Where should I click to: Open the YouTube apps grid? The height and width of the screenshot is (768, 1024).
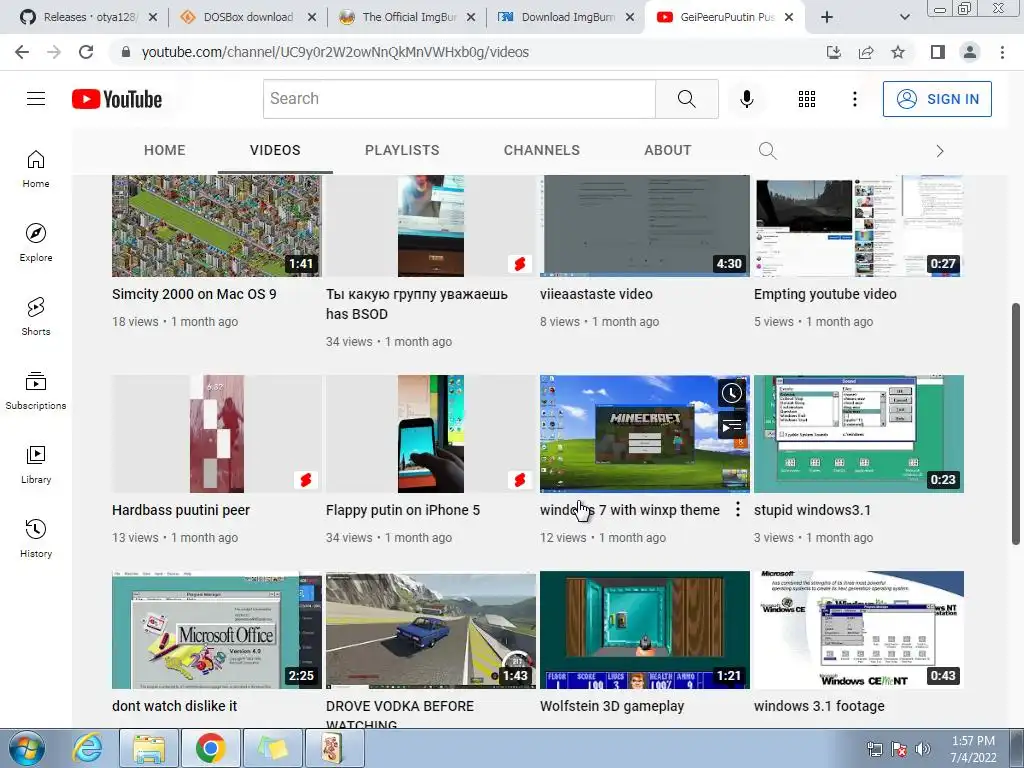pos(807,99)
